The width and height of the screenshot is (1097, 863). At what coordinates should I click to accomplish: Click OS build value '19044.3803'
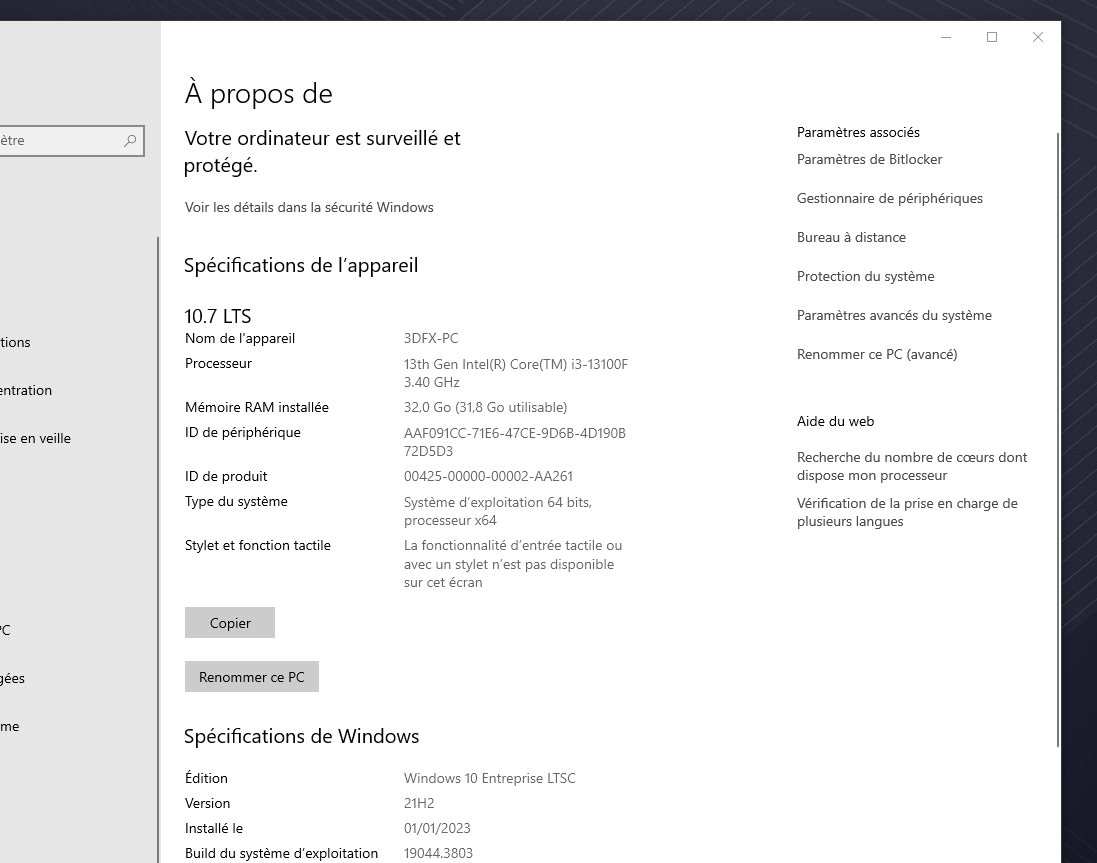438,853
